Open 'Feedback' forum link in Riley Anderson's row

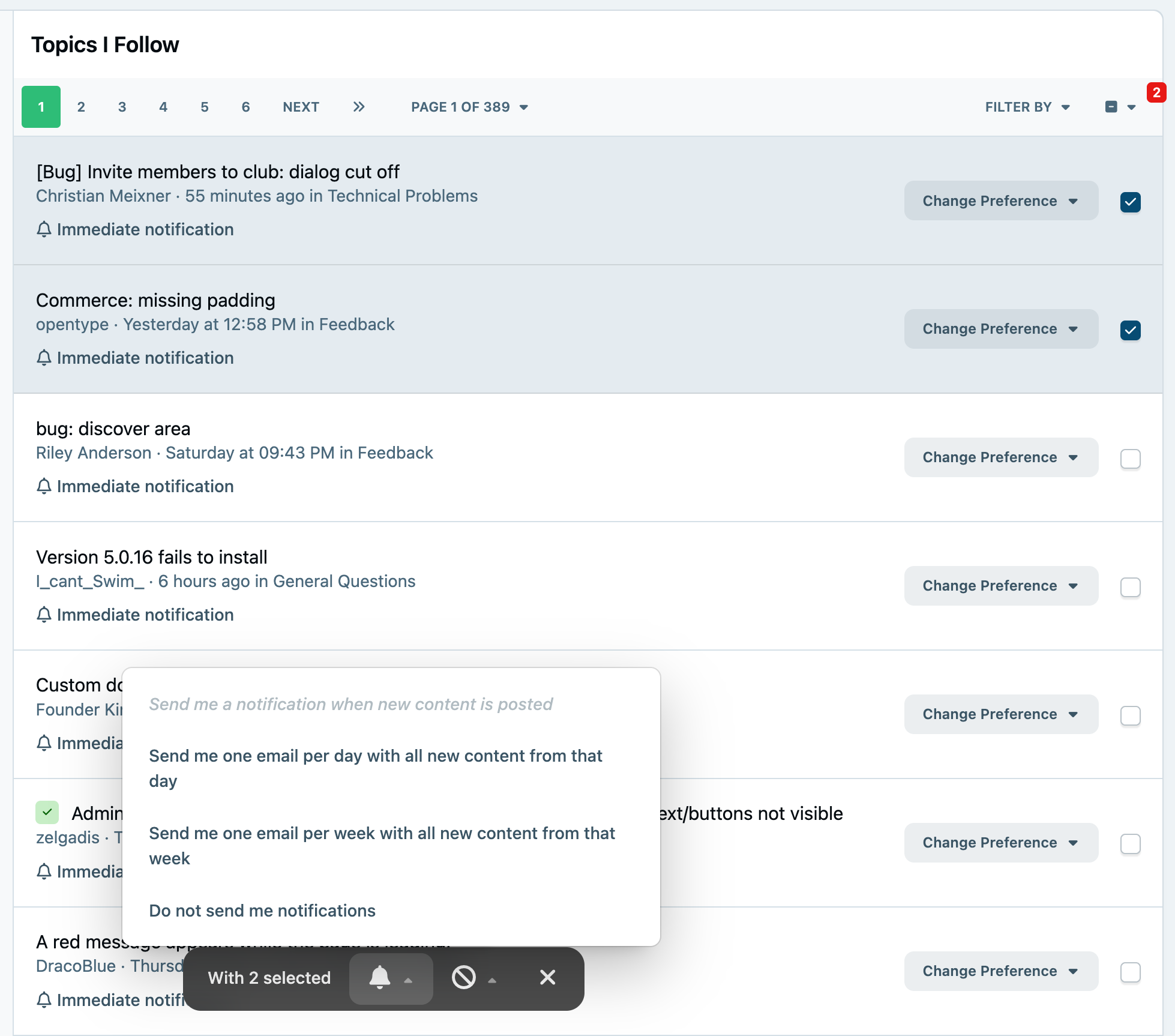click(x=395, y=453)
